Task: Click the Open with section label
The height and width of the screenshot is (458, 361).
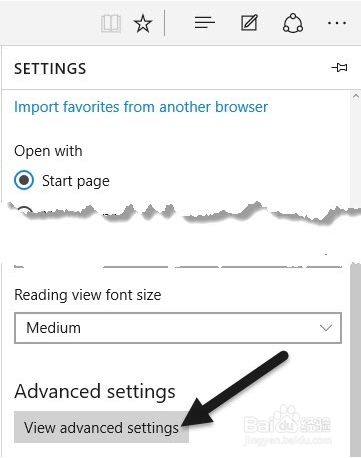Action: [x=48, y=151]
